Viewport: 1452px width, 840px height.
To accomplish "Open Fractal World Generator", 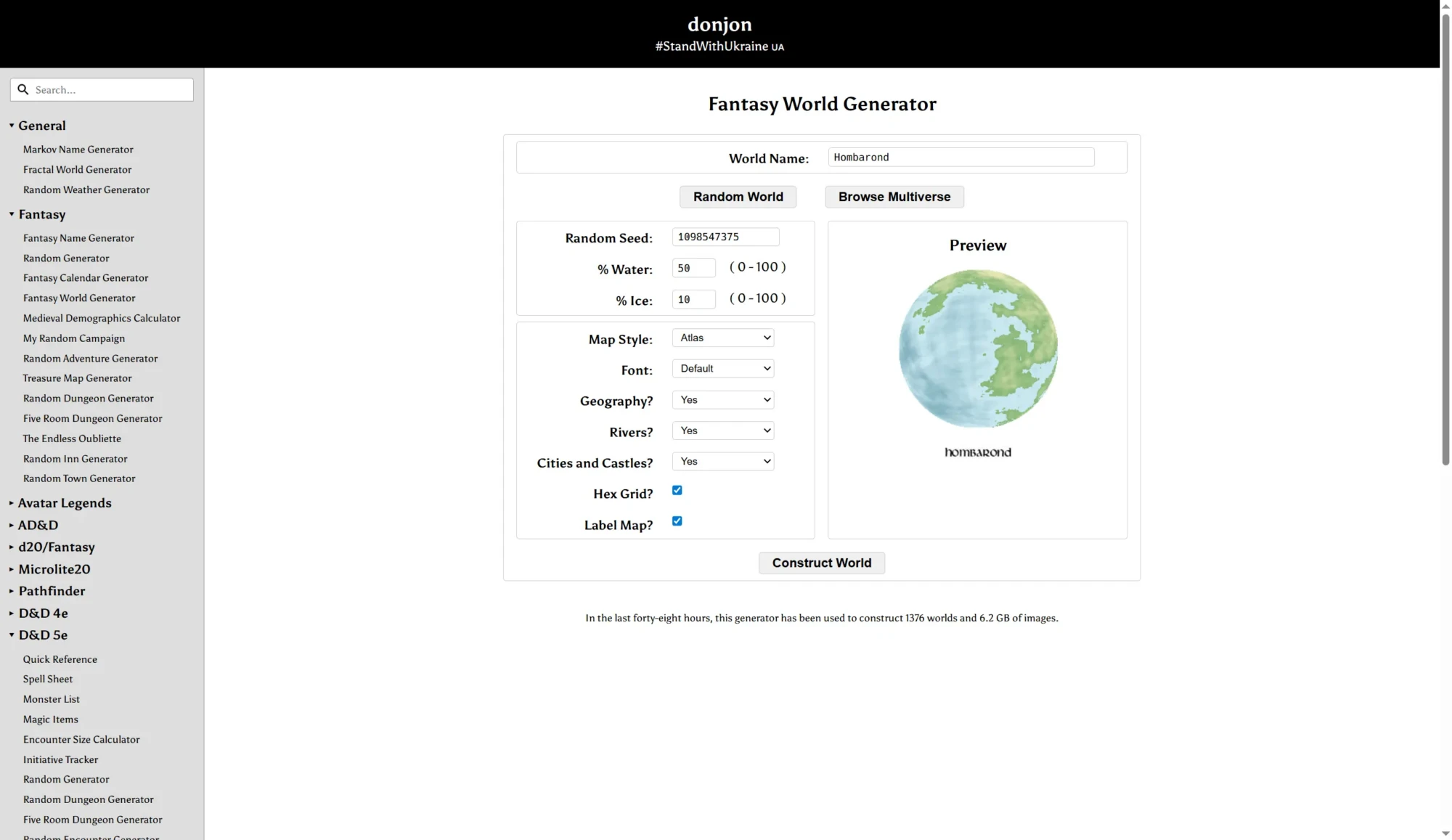I will click(77, 170).
